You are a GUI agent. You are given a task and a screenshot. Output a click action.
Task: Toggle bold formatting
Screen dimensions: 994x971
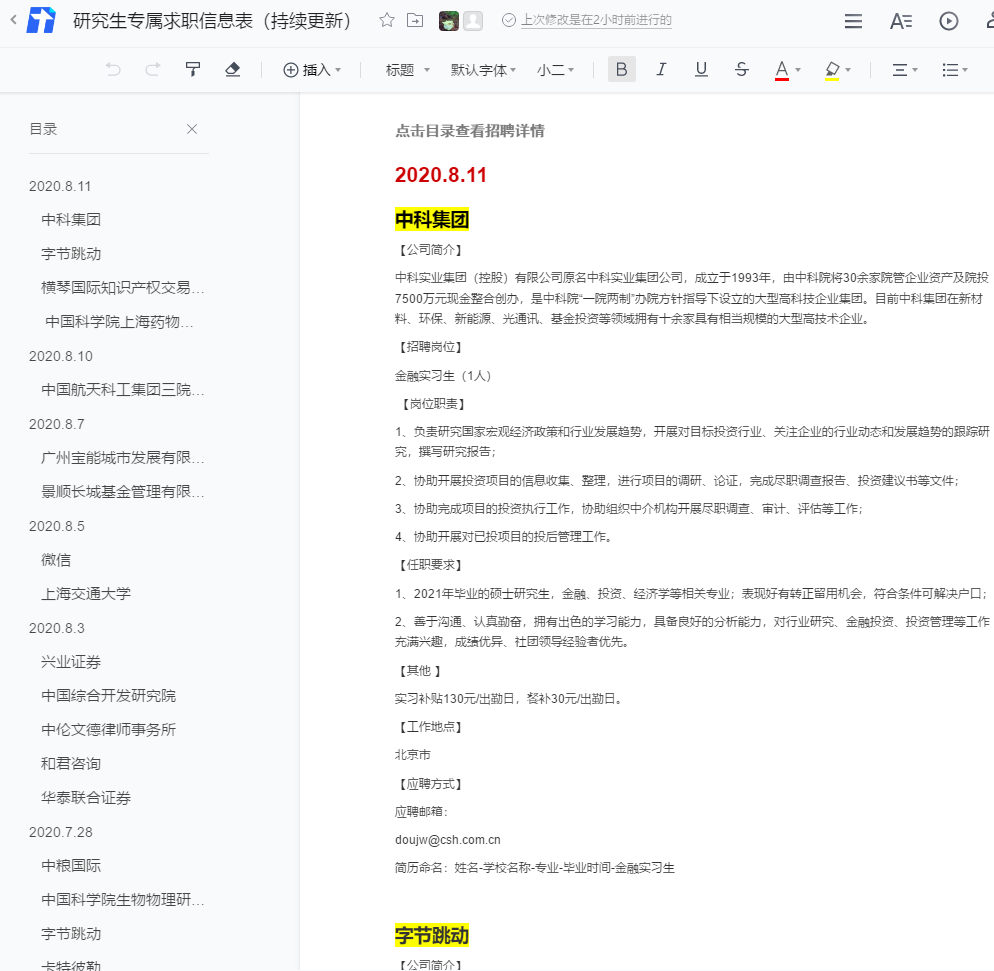[x=621, y=69]
